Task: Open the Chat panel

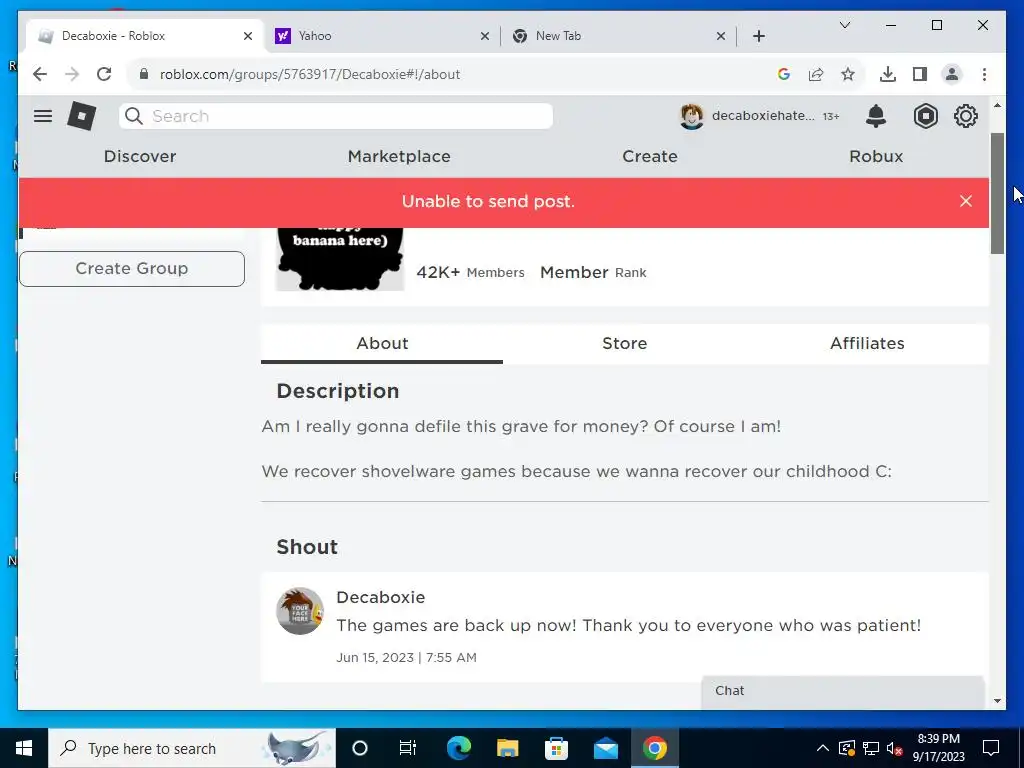Action: [x=842, y=691]
